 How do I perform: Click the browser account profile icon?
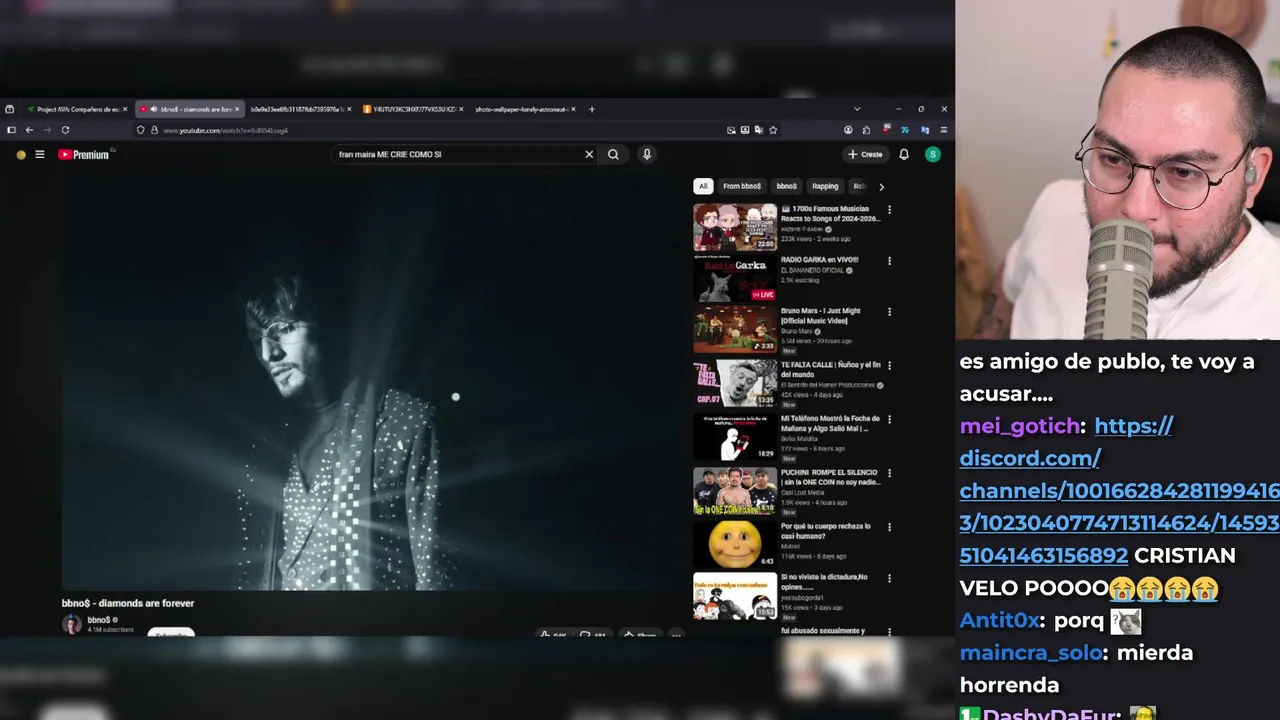pos(848,130)
